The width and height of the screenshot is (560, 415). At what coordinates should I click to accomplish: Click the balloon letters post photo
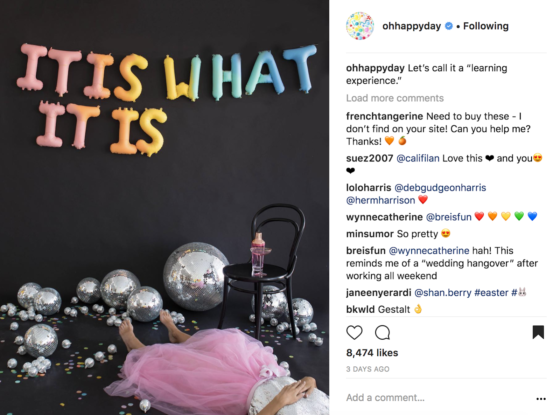(x=164, y=208)
